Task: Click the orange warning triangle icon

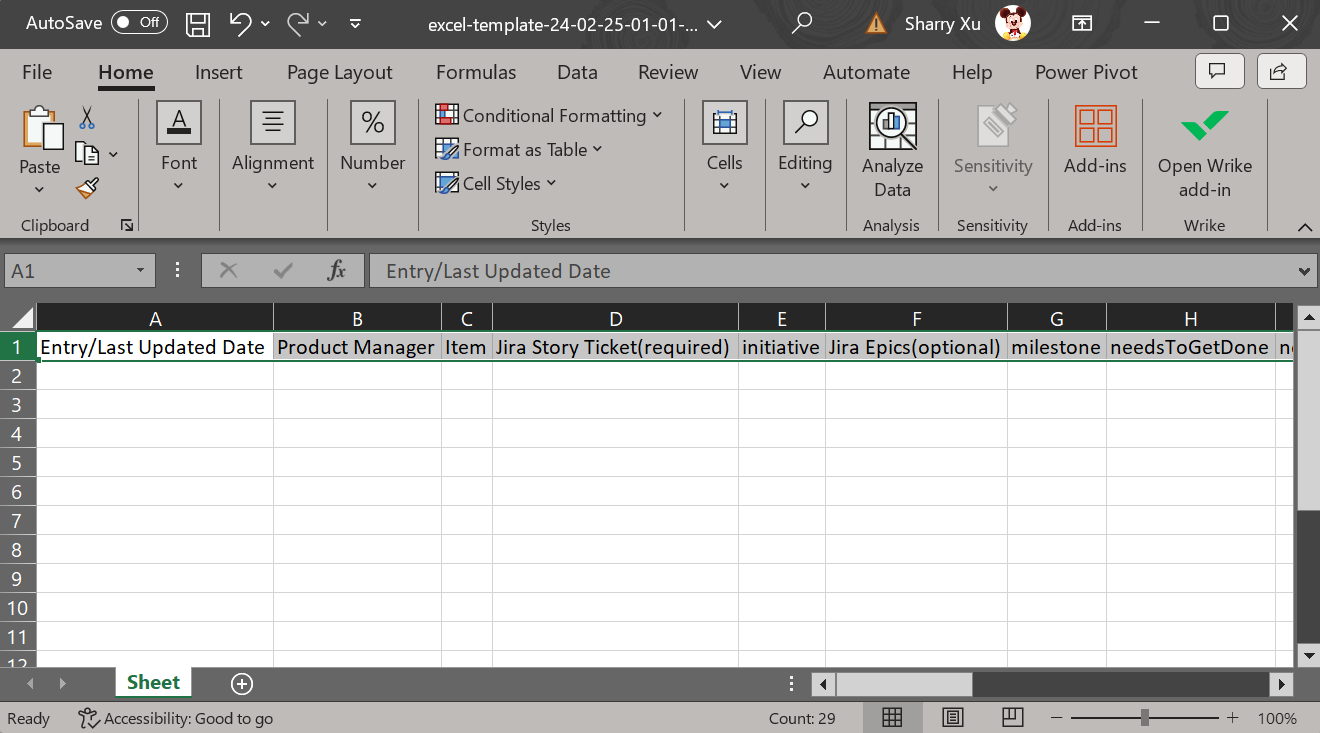Action: coord(877,23)
